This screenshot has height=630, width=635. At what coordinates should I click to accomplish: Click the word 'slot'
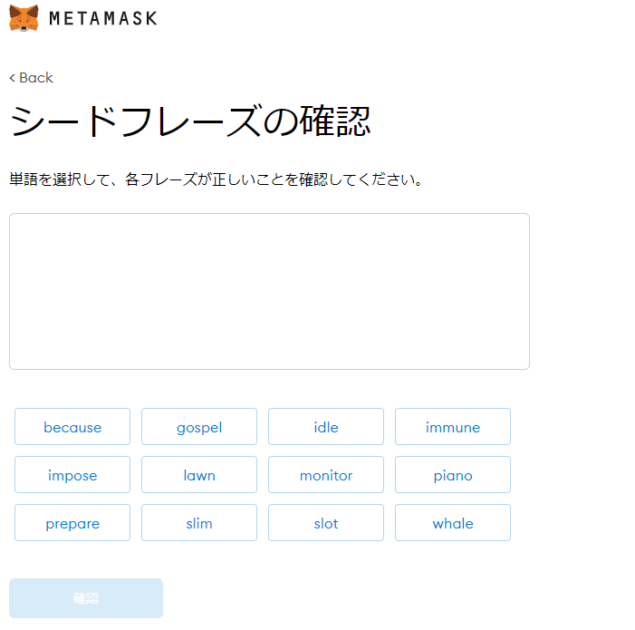click(326, 523)
